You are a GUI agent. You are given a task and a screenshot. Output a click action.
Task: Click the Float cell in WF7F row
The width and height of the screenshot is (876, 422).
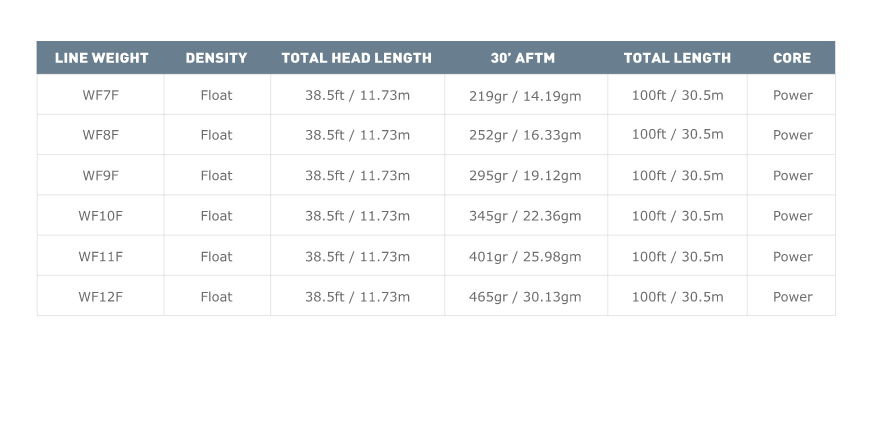coord(216,95)
